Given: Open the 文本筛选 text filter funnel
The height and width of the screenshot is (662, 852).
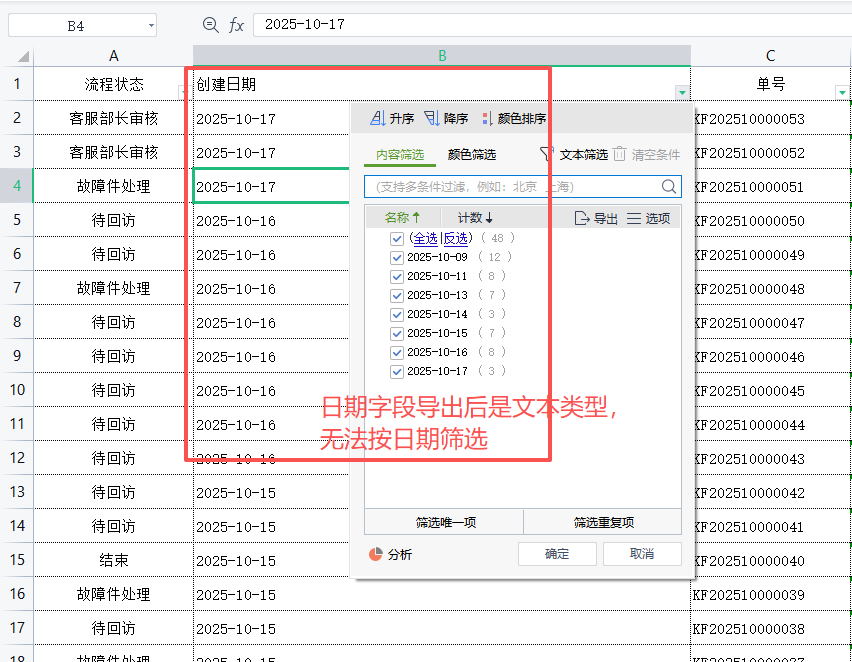Looking at the screenshot, I should pos(574,154).
